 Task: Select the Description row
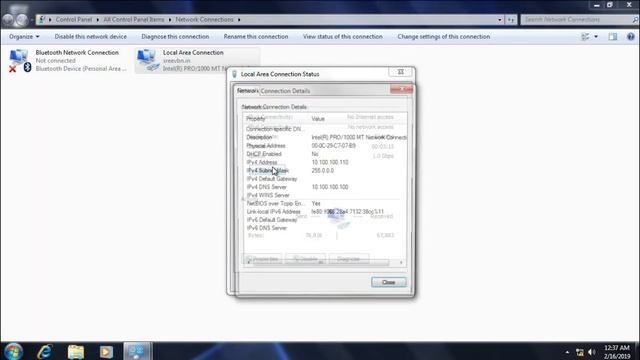[x=325, y=137]
